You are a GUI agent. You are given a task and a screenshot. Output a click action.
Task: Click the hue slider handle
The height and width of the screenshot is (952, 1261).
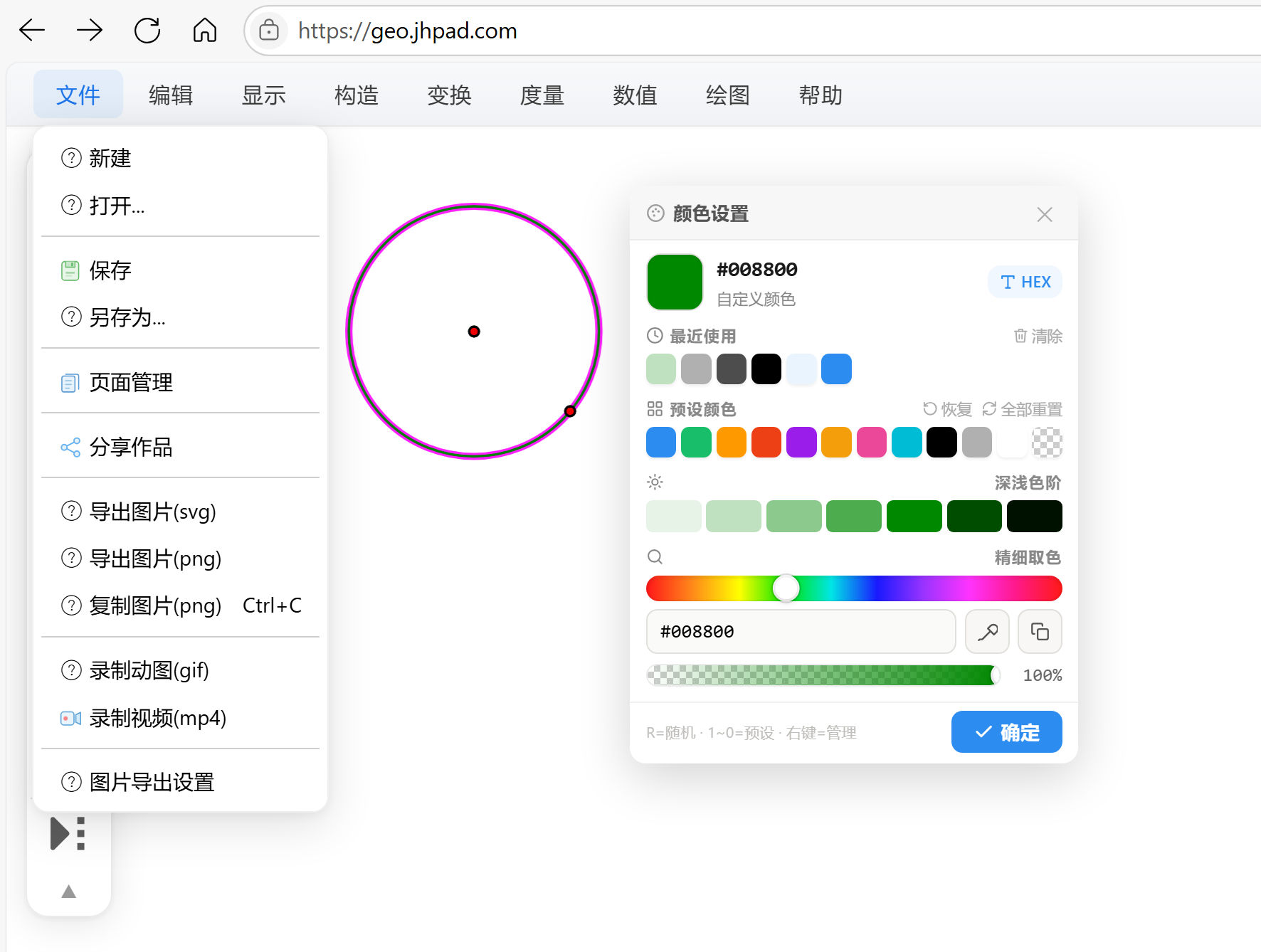tap(786, 588)
